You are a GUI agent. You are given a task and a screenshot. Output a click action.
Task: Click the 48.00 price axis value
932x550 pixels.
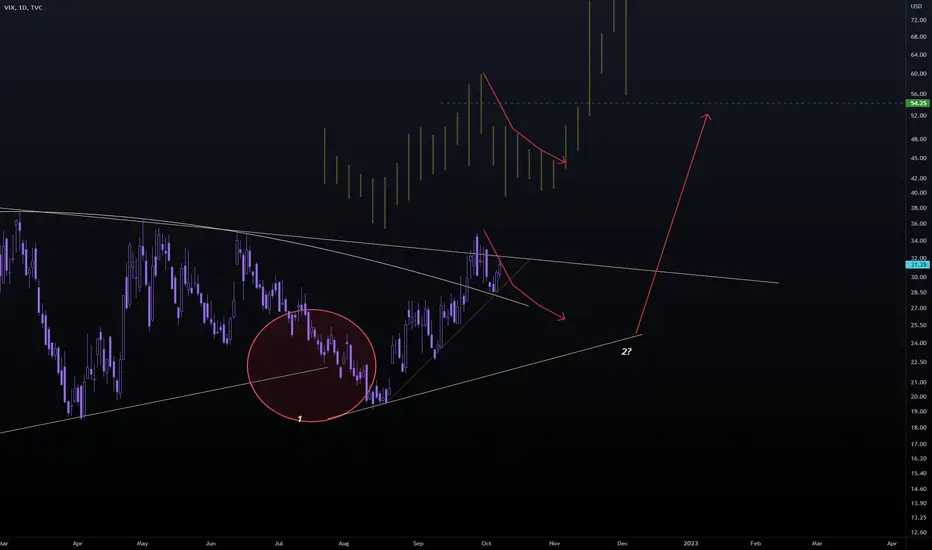(x=918, y=139)
